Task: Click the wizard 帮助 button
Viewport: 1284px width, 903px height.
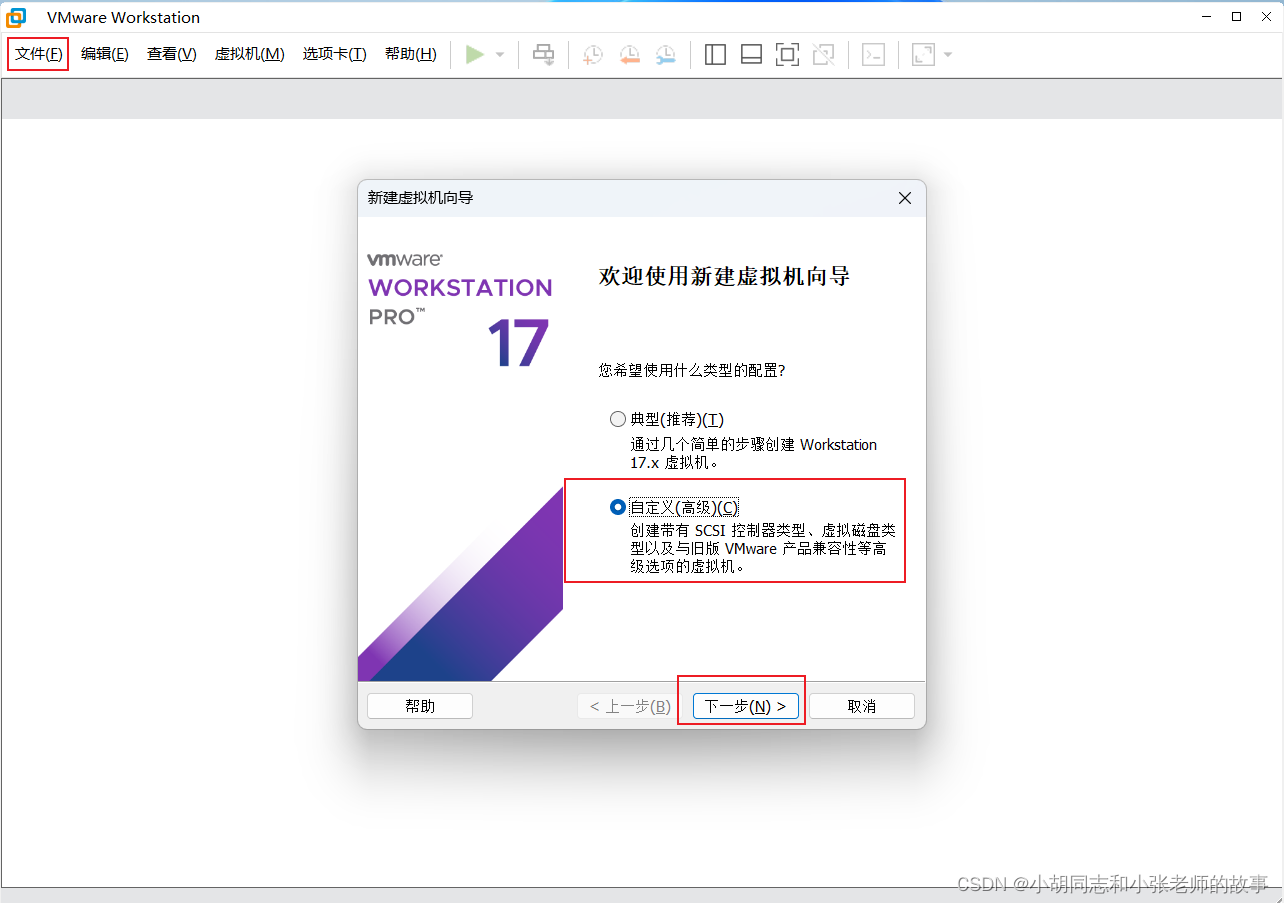Action: 420,706
